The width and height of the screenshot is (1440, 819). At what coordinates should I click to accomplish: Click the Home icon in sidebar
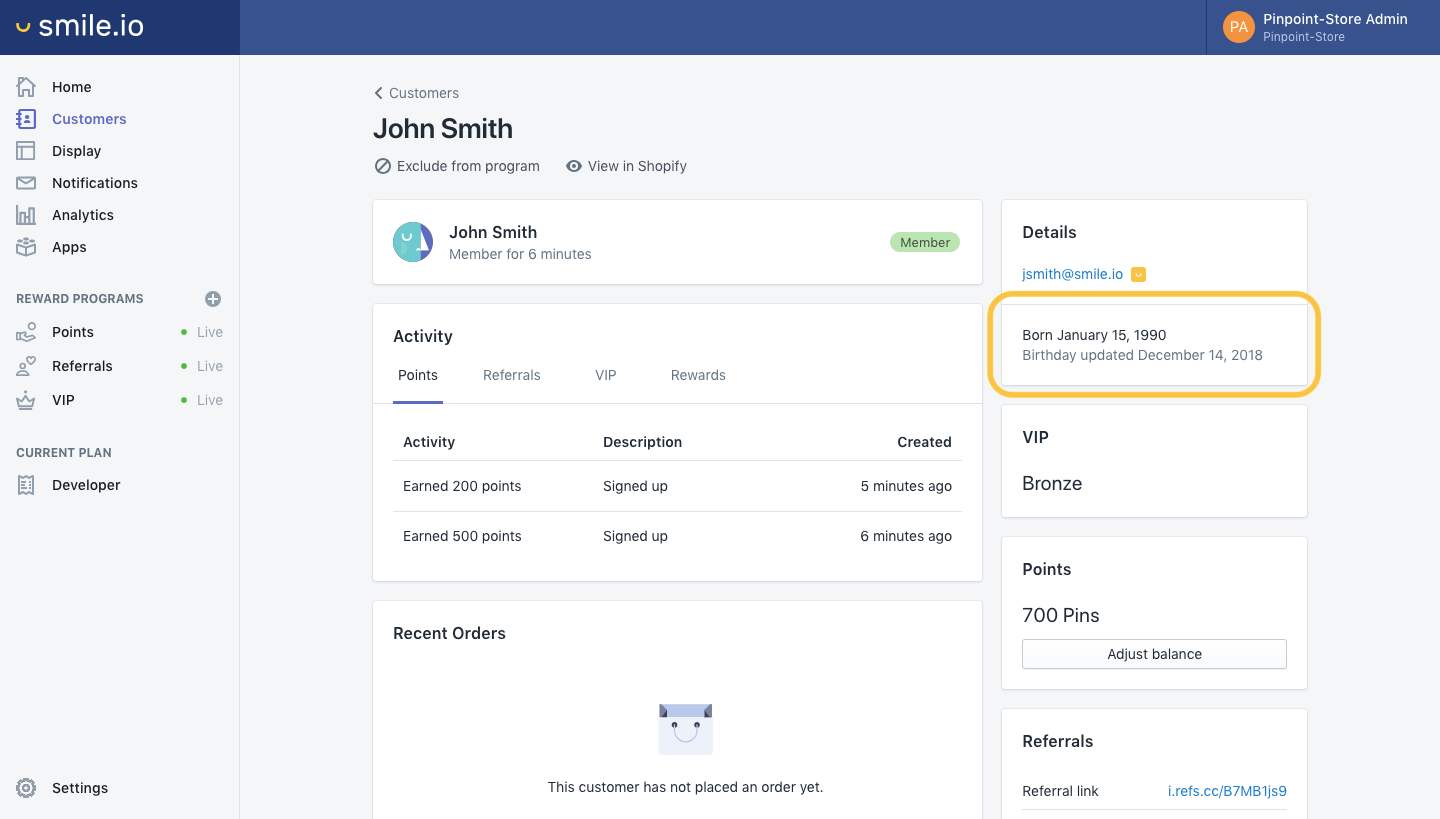pos(26,87)
